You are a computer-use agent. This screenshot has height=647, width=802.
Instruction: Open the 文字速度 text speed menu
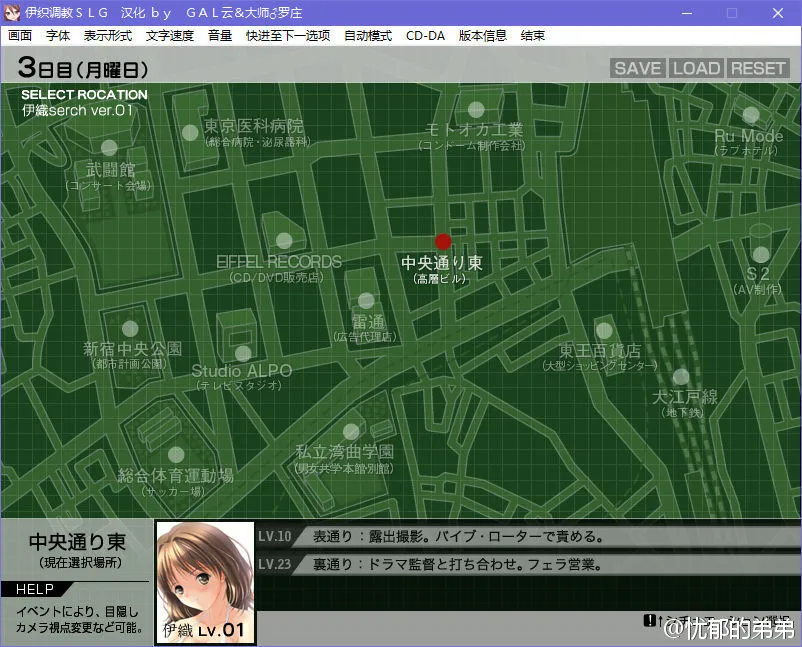coord(166,35)
